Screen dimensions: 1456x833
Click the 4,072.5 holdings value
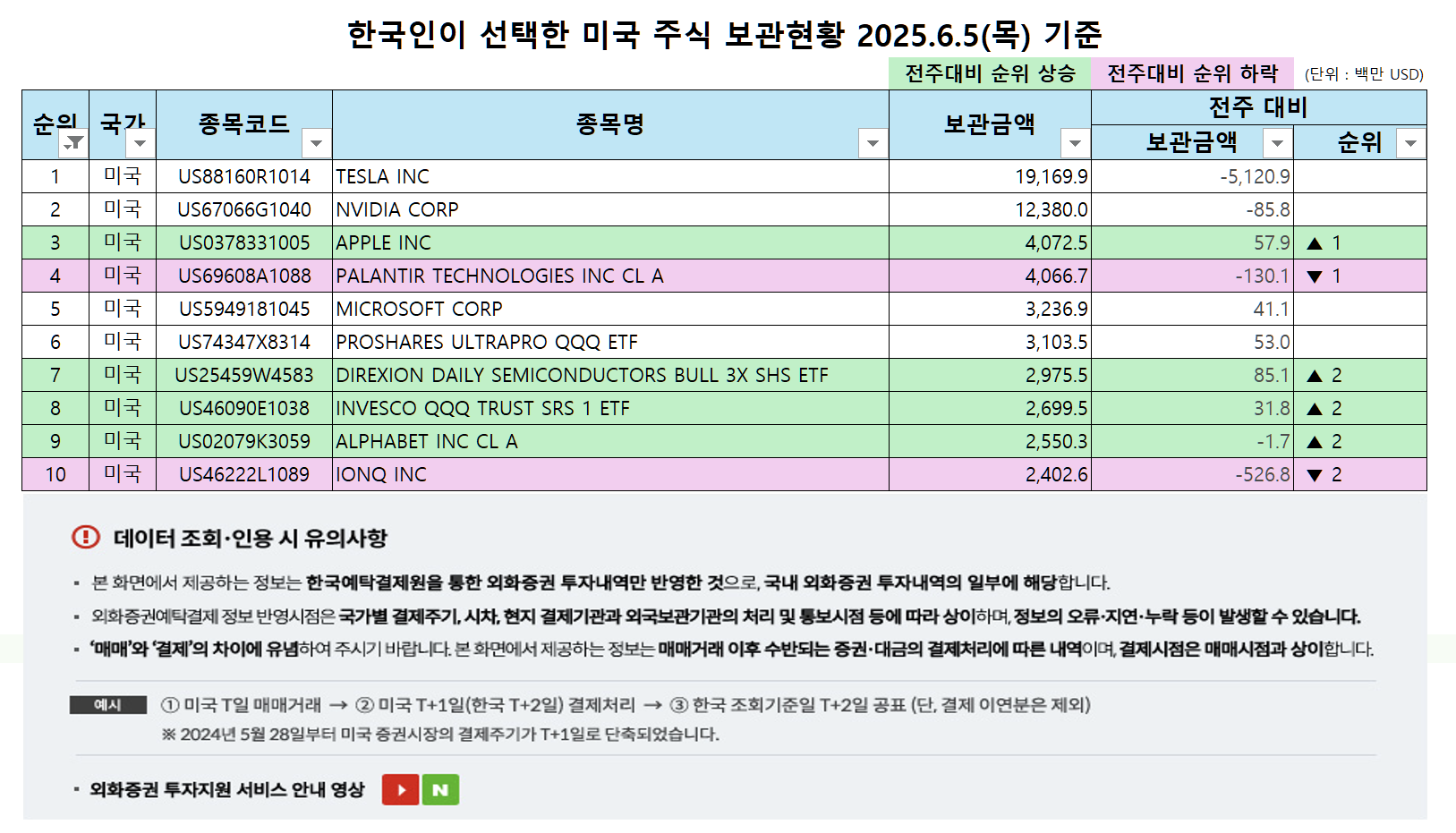coord(1056,243)
